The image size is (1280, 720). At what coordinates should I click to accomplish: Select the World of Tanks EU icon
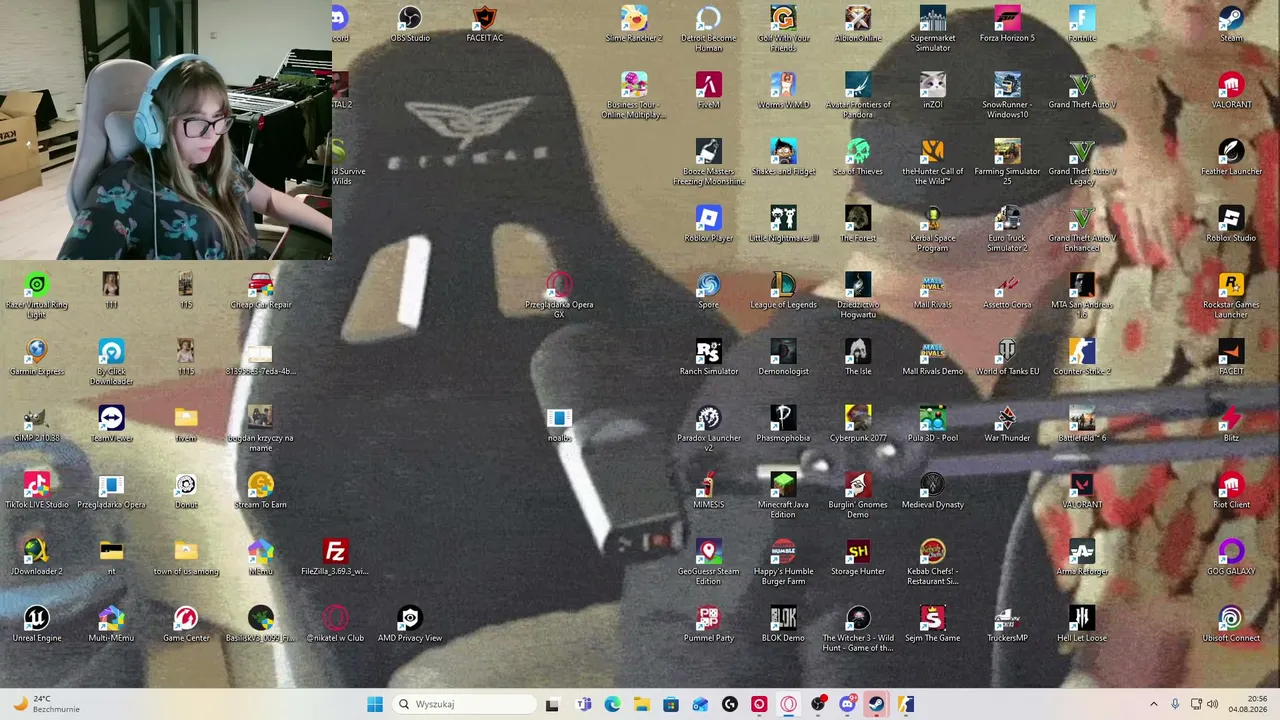(x=1007, y=357)
